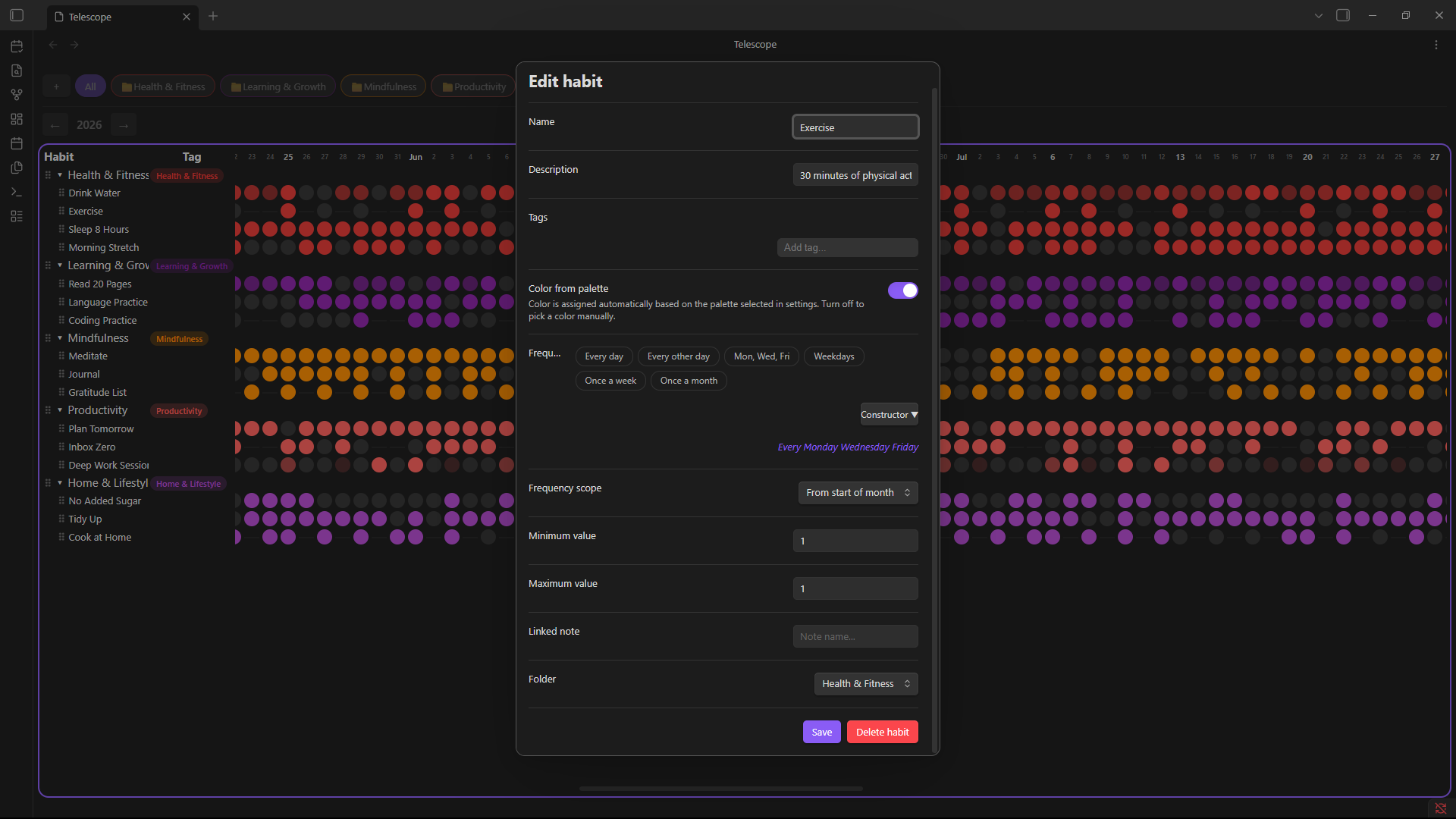Click drag handle next to Sleep 8 Hours

(x=61, y=229)
